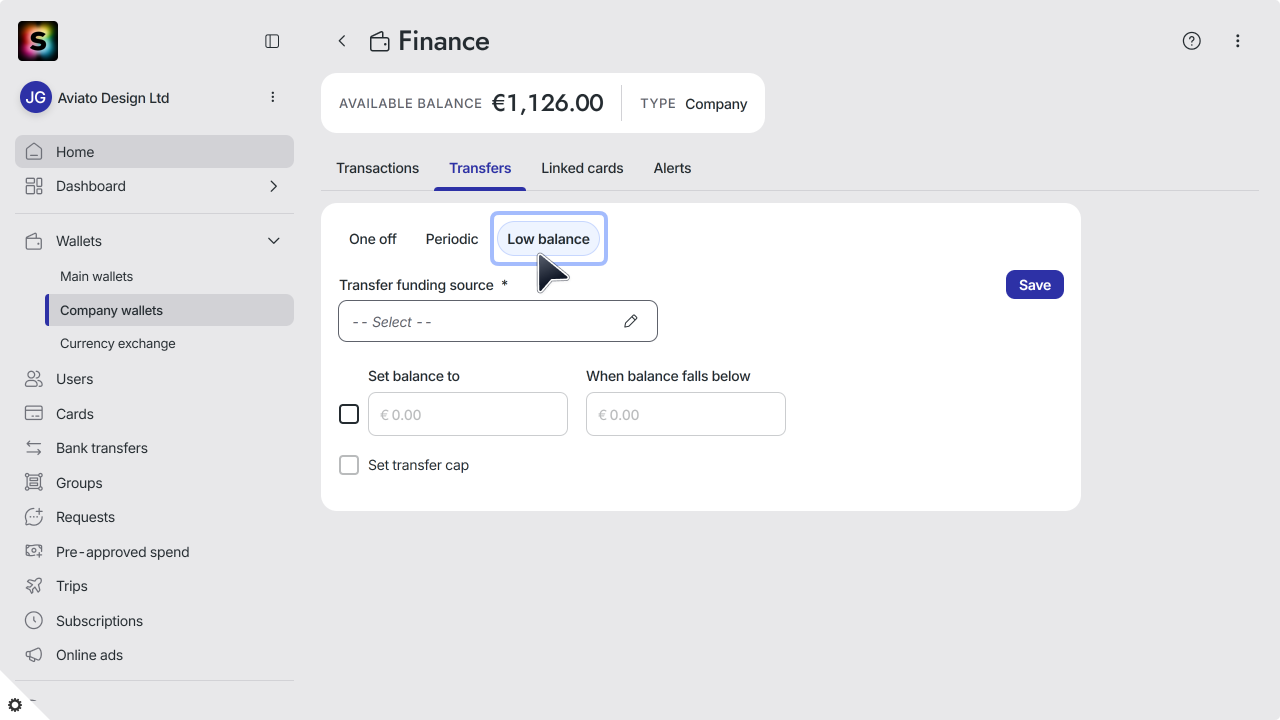This screenshot has height=720, width=1280.
Task: Click the Home sidebar icon
Action: pyautogui.click(x=34, y=152)
